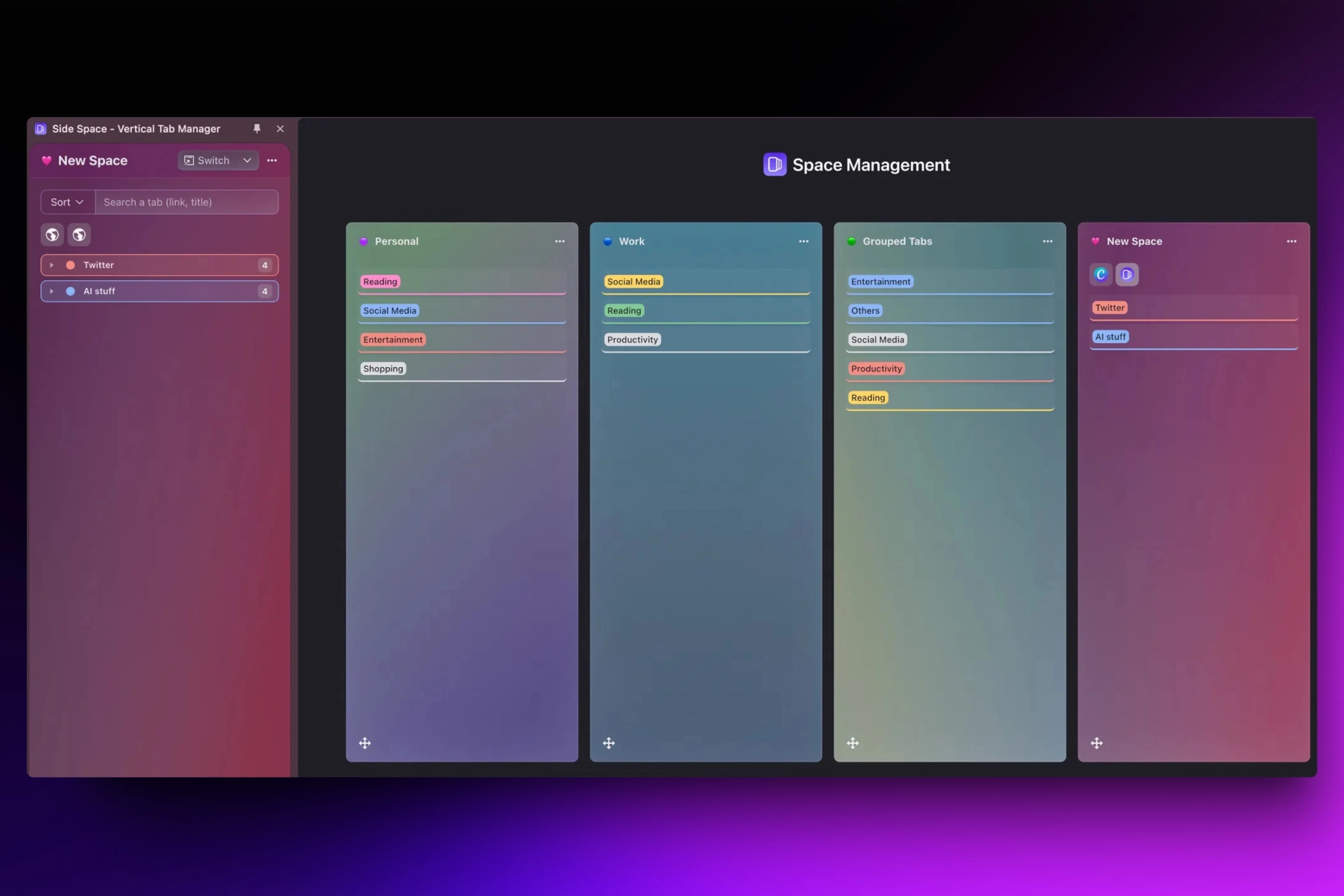Select the Shopping tag in Personal space
Viewport: 1344px width, 896px height.
tap(382, 368)
